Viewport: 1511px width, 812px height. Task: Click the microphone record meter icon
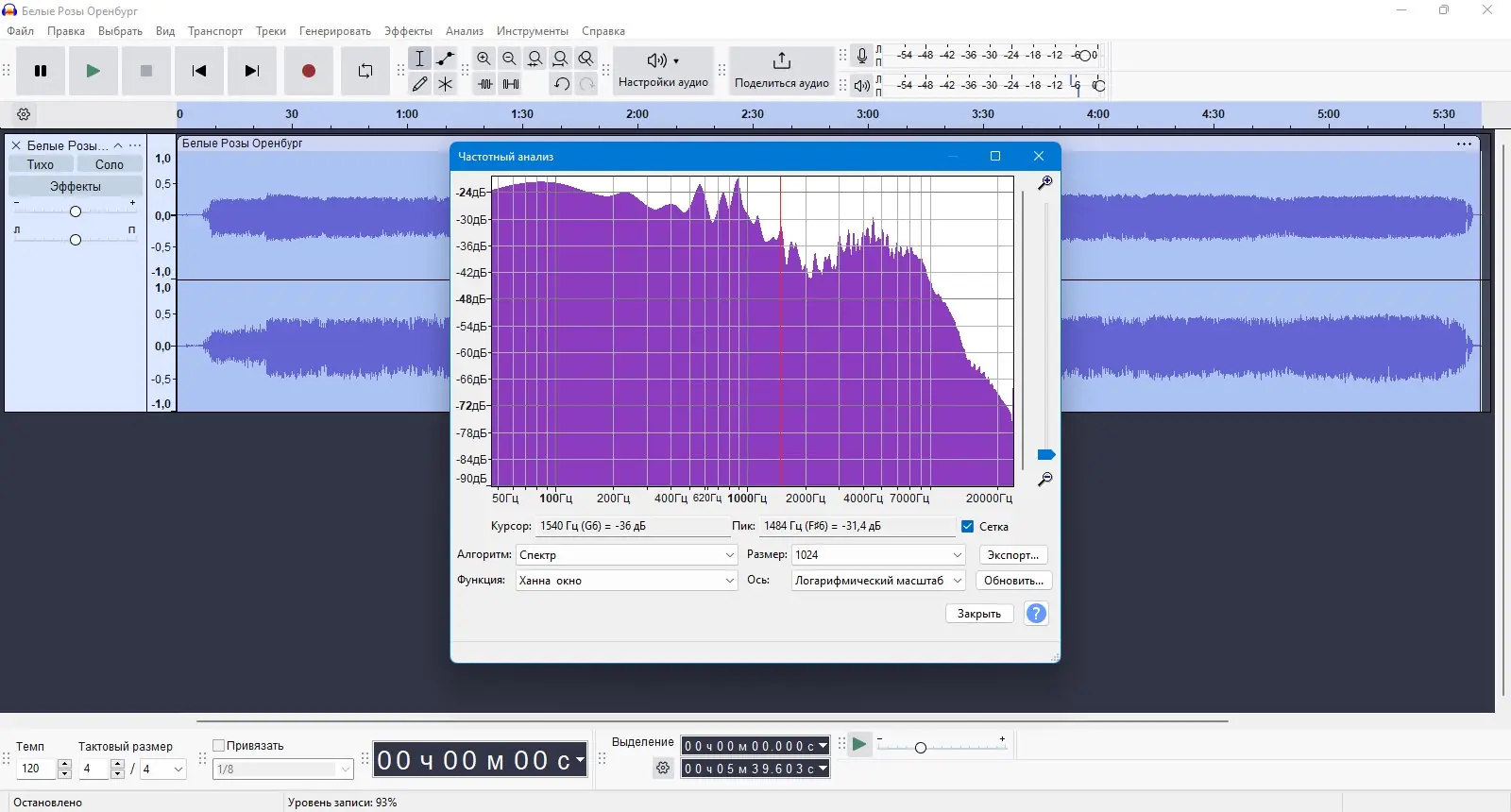(x=862, y=56)
